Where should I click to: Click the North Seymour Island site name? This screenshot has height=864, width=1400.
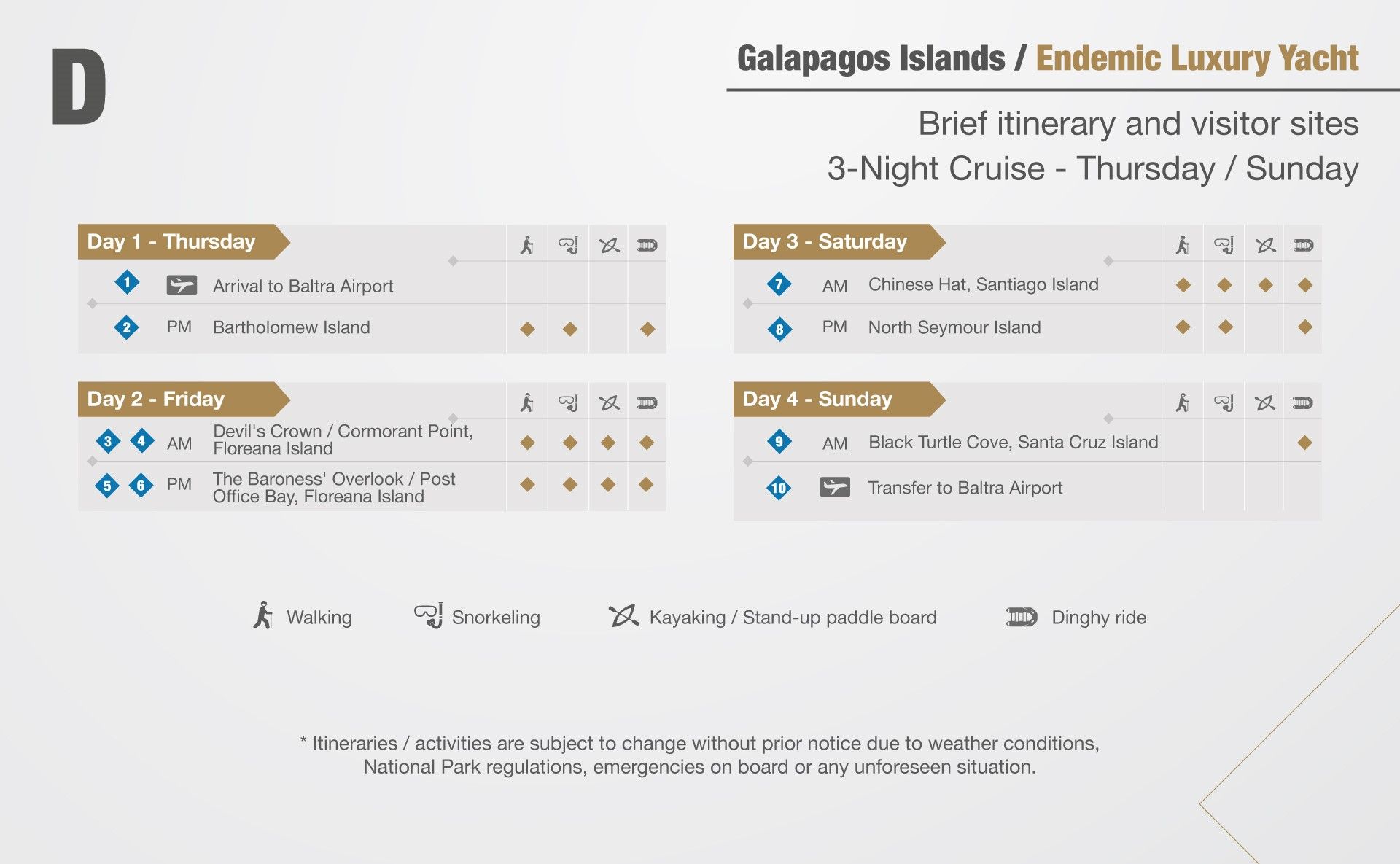tap(954, 327)
